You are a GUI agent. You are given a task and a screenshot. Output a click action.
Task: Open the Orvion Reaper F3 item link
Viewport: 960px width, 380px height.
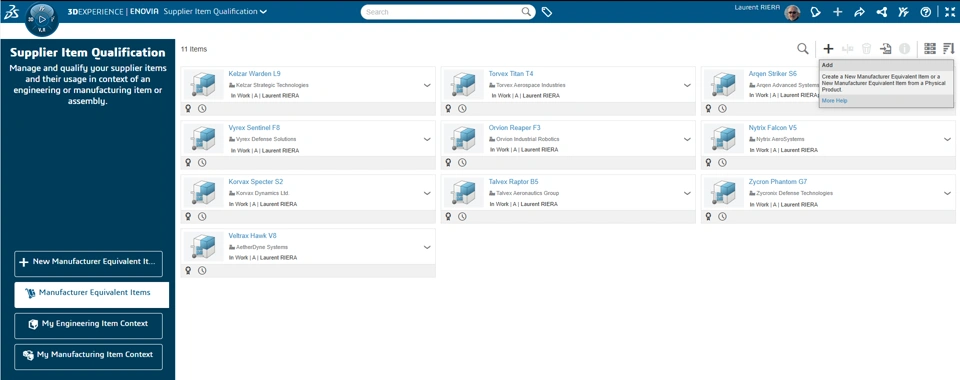click(514, 128)
